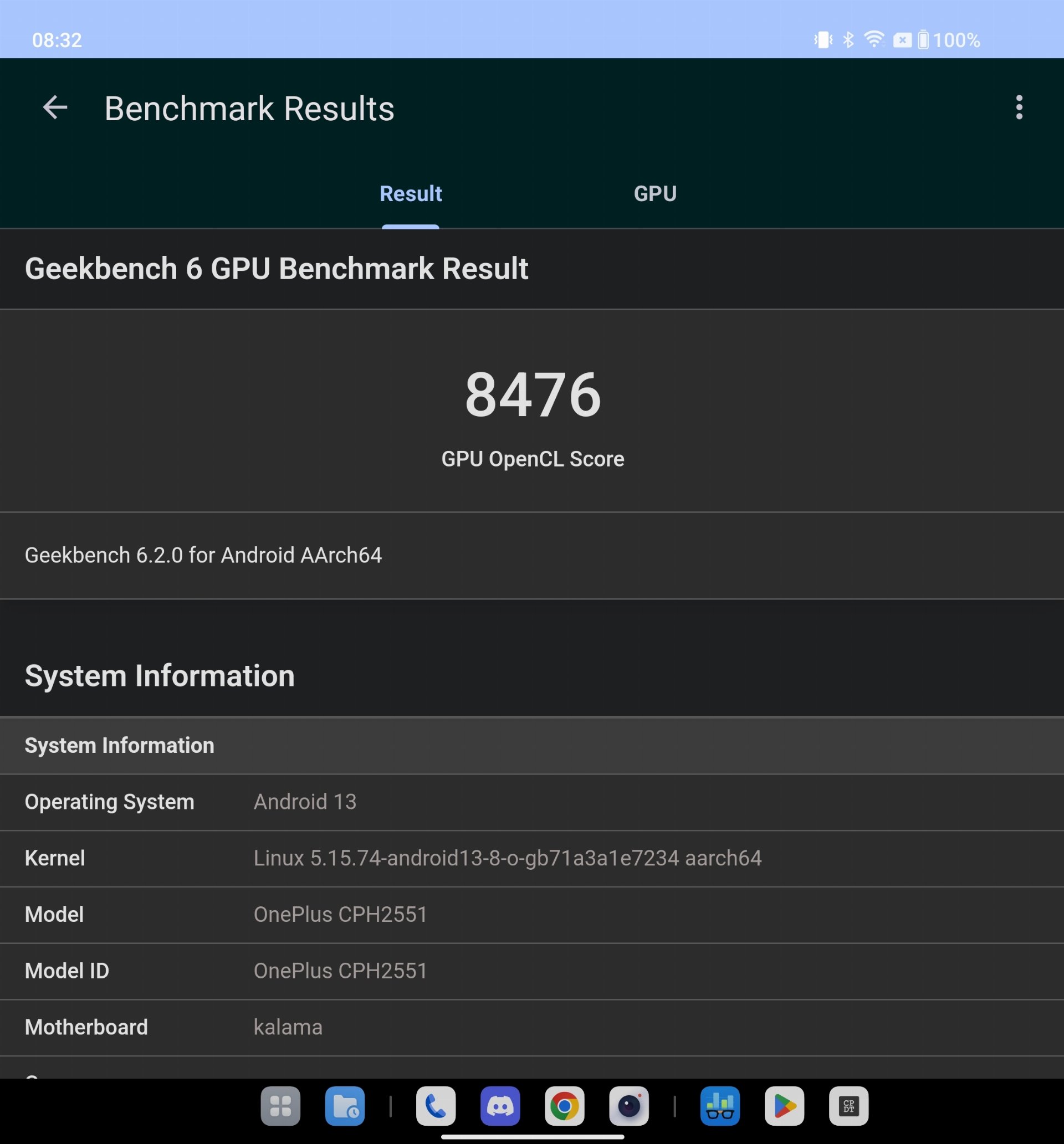
Task: Open Geekbench icon in the dock
Action: pyautogui.click(x=720, y=1105)
